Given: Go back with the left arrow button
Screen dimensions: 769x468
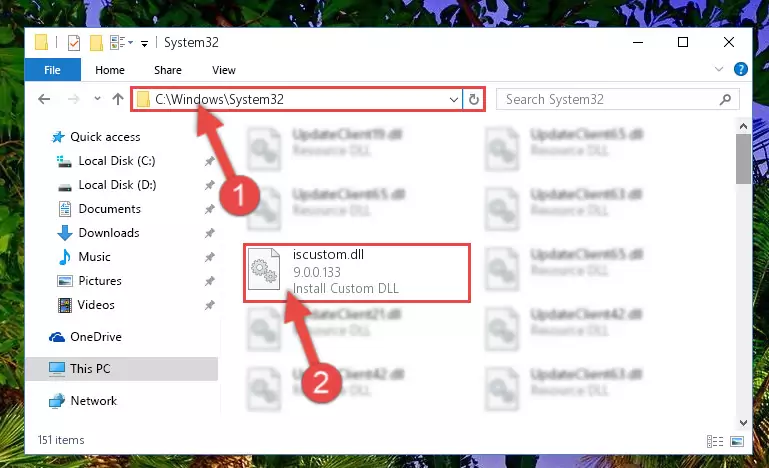Looking at the screenshot, I should [44, 100].
